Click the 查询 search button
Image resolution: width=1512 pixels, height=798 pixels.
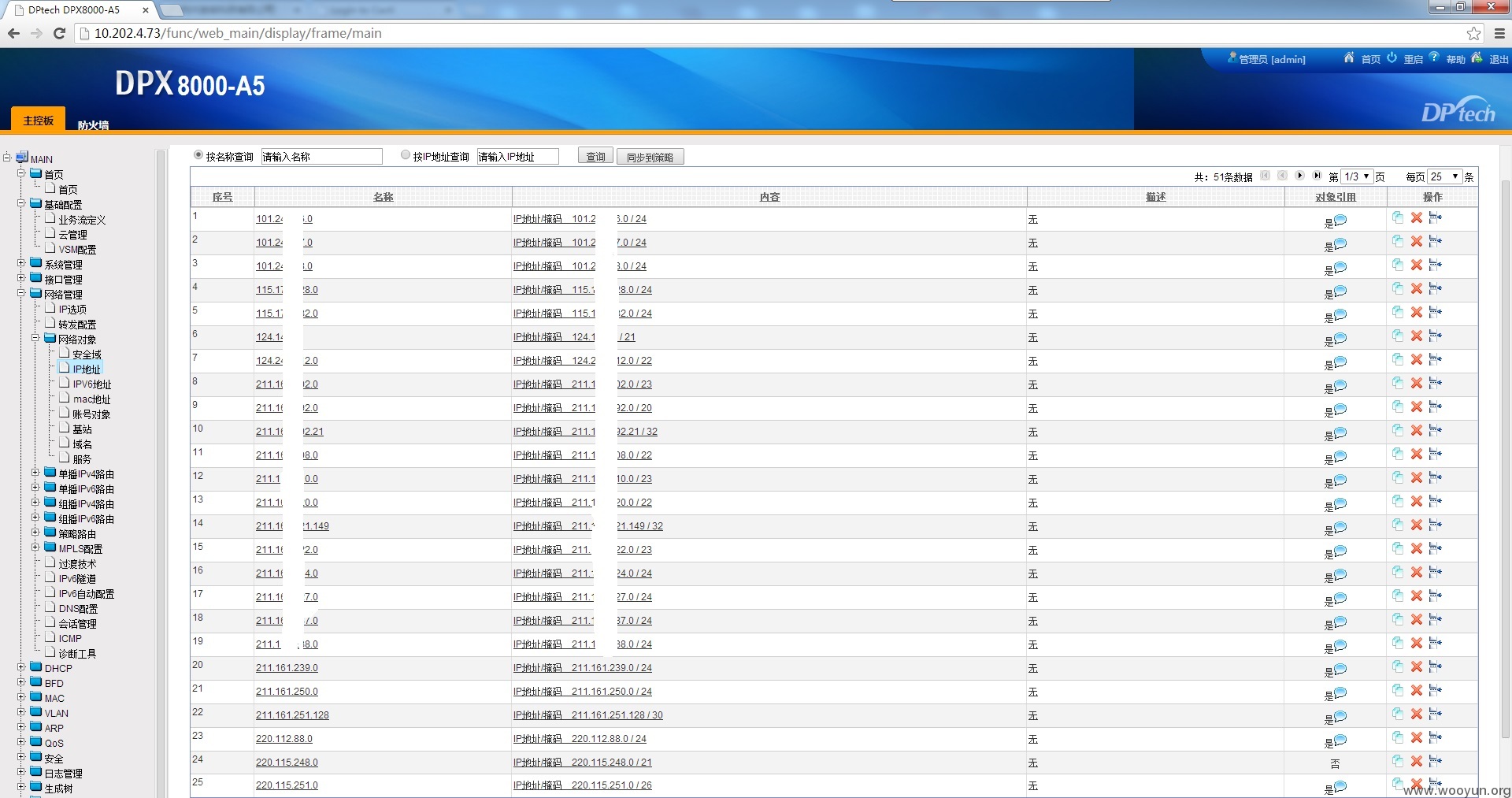[595, 156]
